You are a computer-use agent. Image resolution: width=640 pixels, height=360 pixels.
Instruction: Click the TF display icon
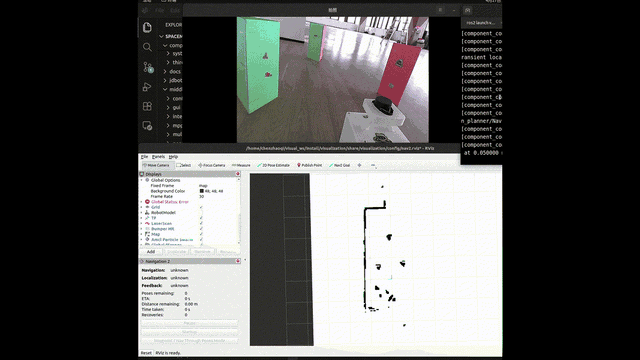pos(147,218)
